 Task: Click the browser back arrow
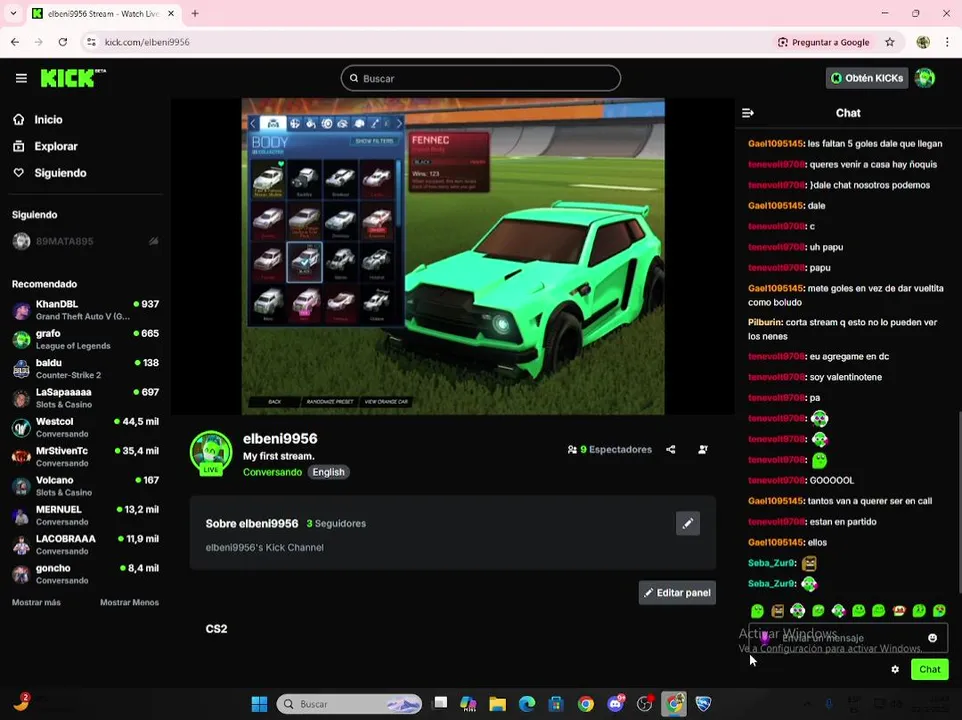(x=15, y=42)
